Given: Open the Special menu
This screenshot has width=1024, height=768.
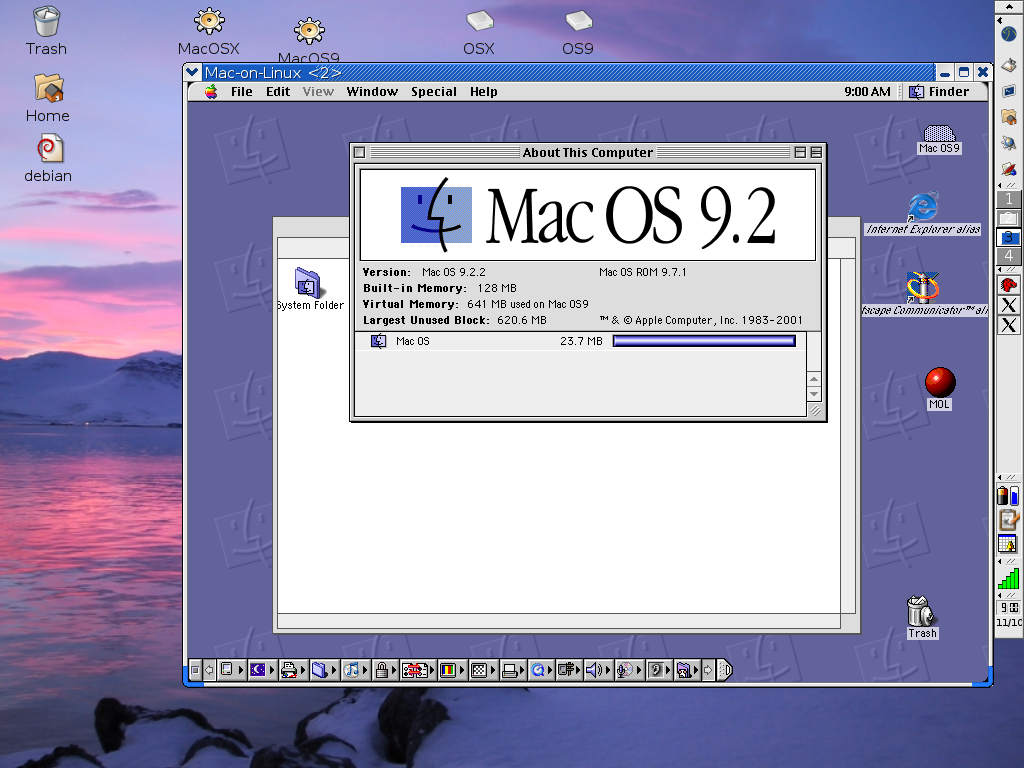Looking at the screenshot, I should tap(434, 92).
